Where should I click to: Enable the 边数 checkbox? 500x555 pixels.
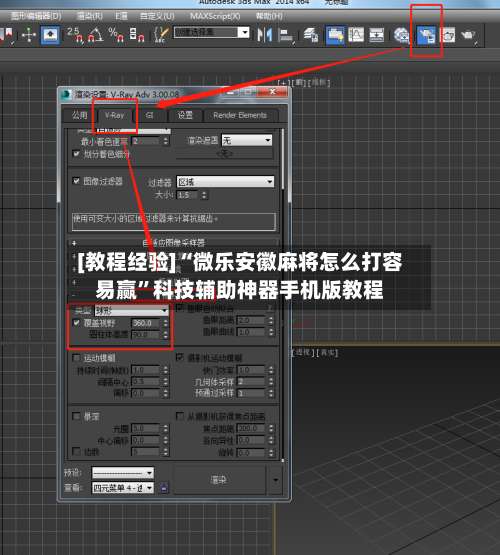tap(76, 451)
